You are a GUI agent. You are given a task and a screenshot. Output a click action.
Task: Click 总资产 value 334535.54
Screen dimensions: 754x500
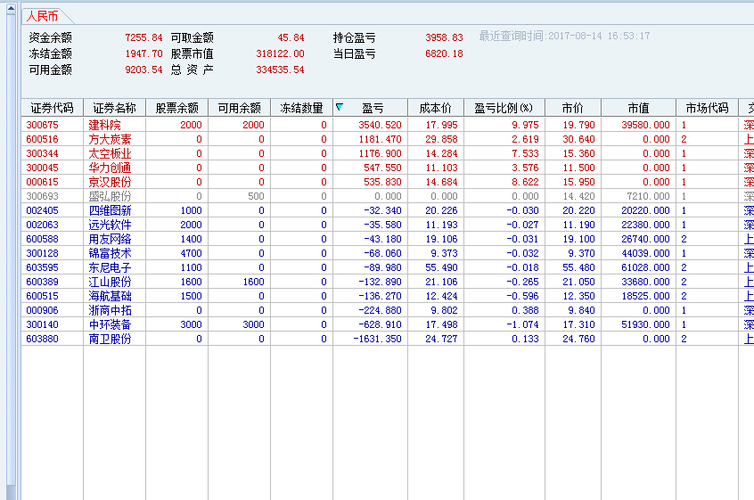[x=280, y=70]
